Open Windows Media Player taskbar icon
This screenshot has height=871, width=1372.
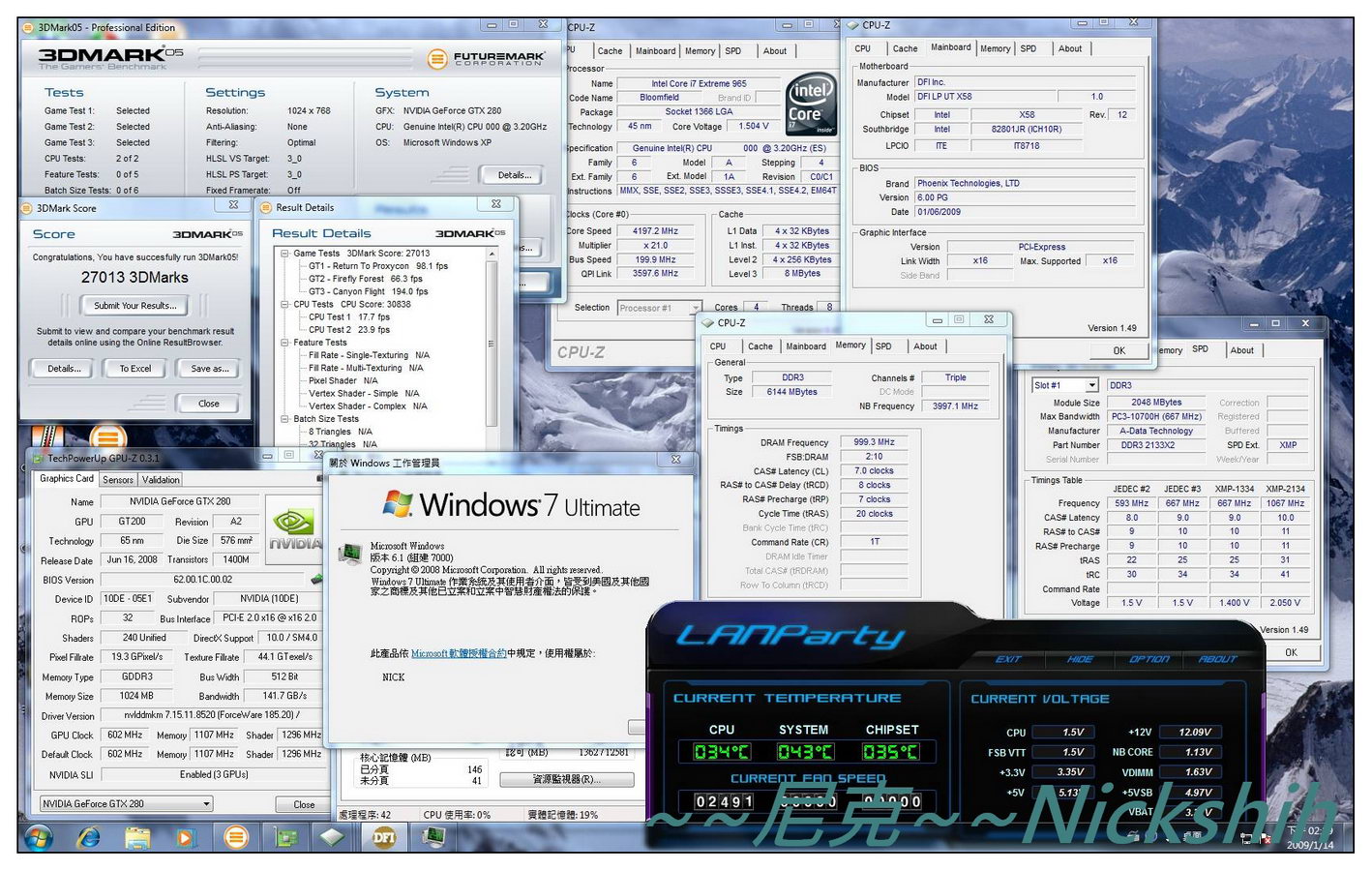(187, 836)
